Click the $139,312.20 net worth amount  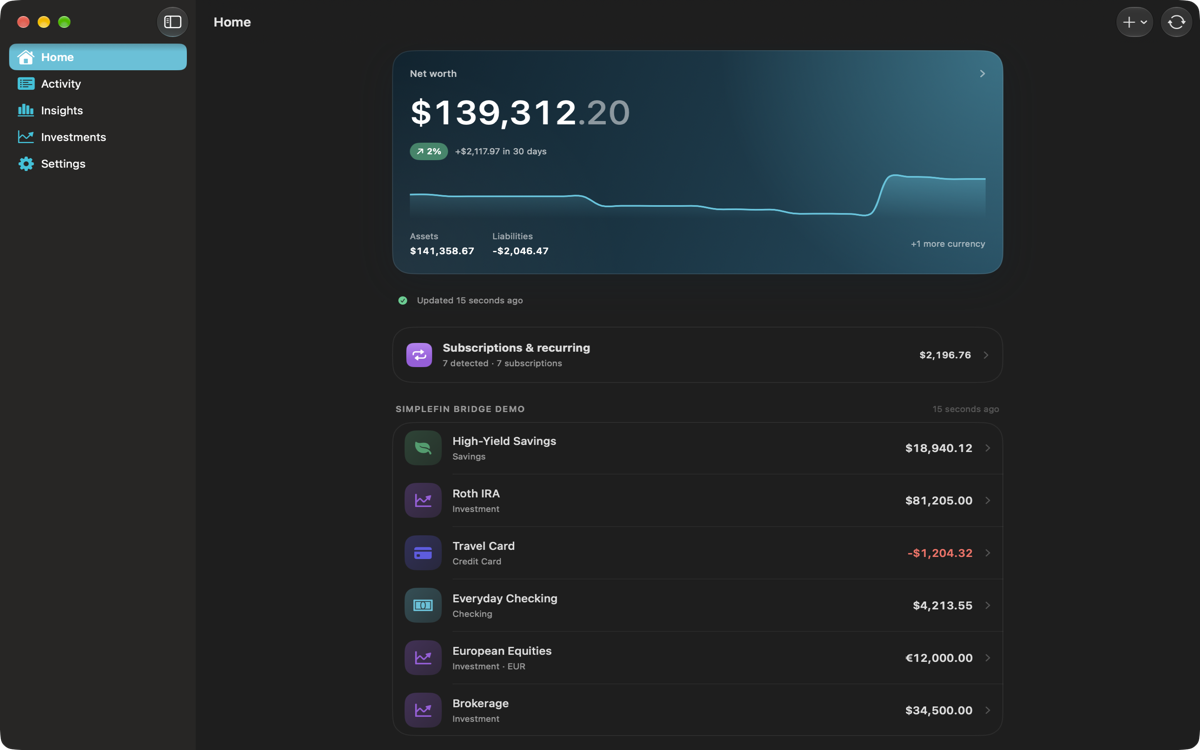tap(520, 112)
